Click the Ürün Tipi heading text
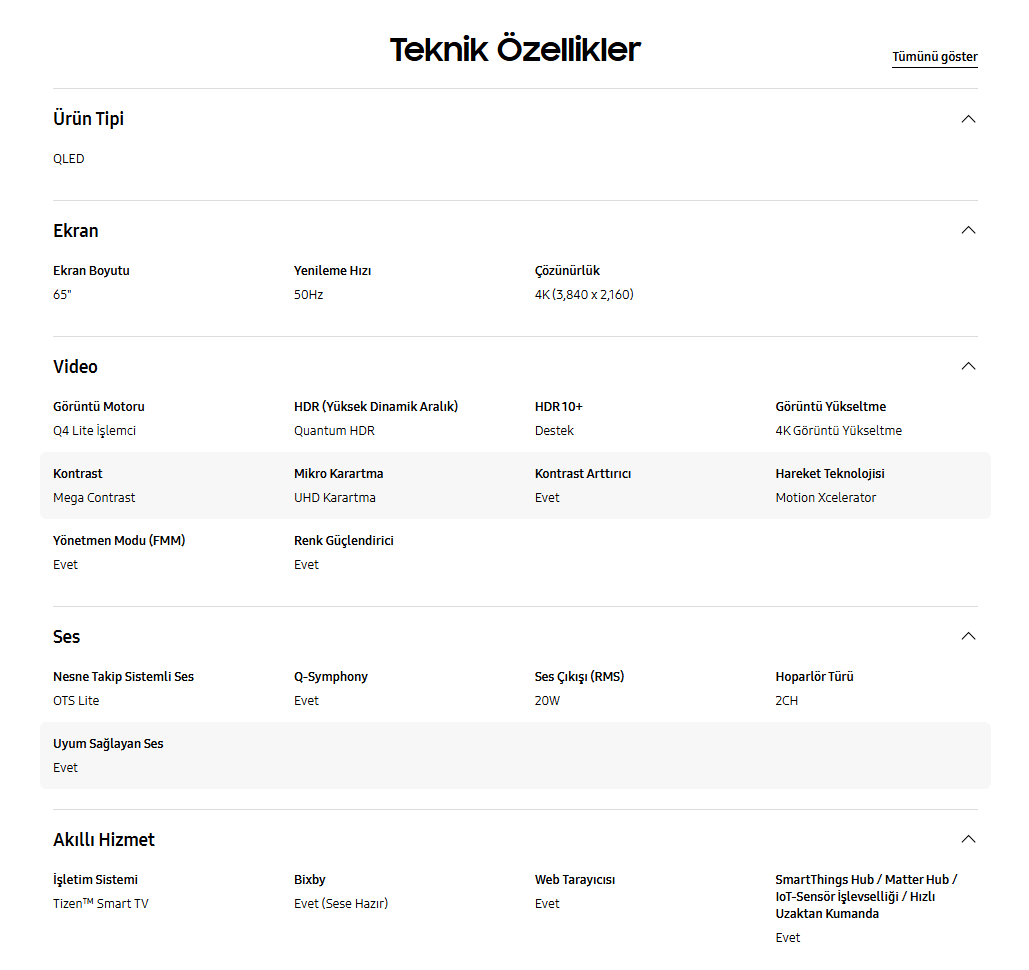This screenshot has height=970, width=1029. coord(88,119)
